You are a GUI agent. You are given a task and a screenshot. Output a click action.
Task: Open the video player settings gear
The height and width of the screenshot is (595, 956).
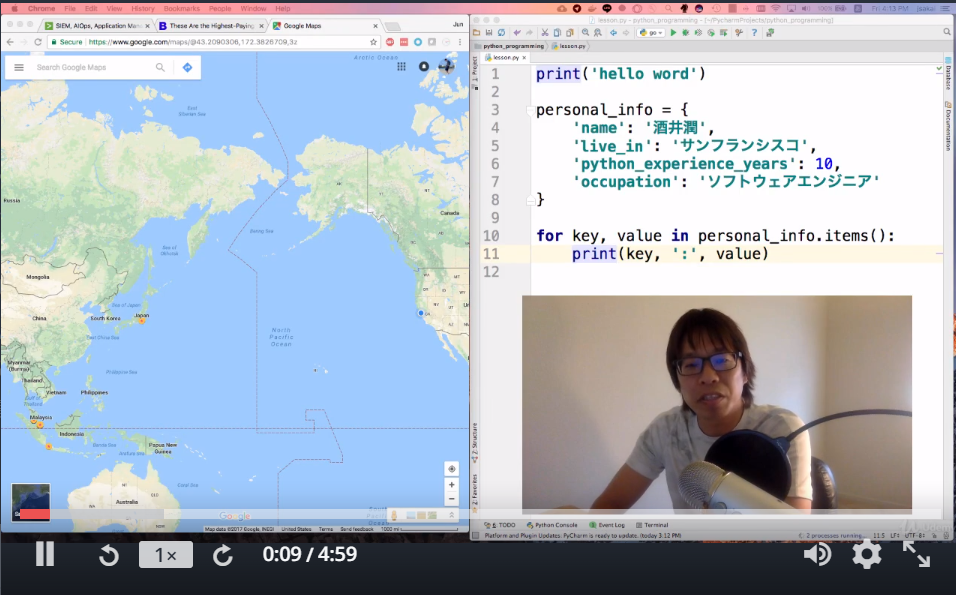point(866,554)
